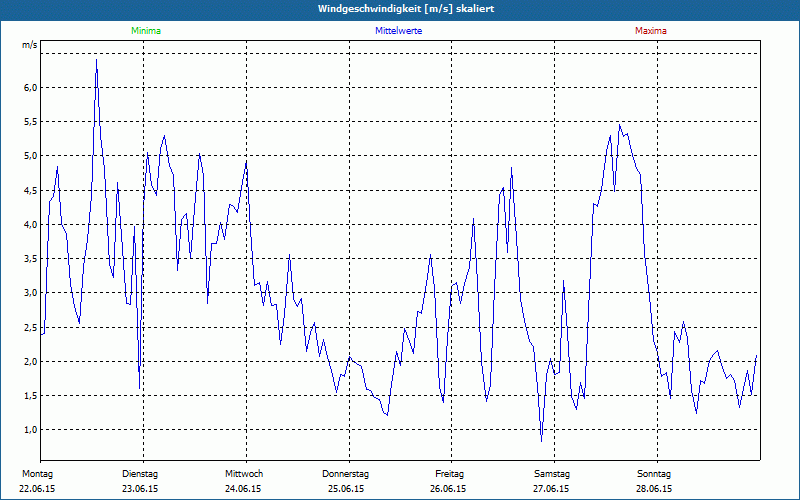Click the Sonntag day label
800x500 pixels.
[x=654, y=474]
